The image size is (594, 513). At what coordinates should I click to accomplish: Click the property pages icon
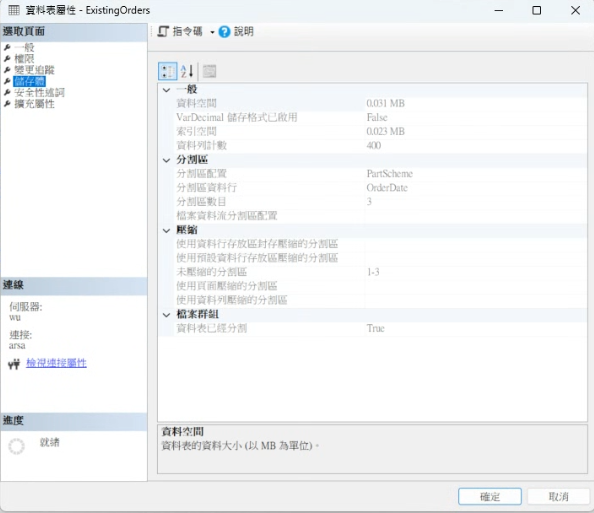coord(209,71)
